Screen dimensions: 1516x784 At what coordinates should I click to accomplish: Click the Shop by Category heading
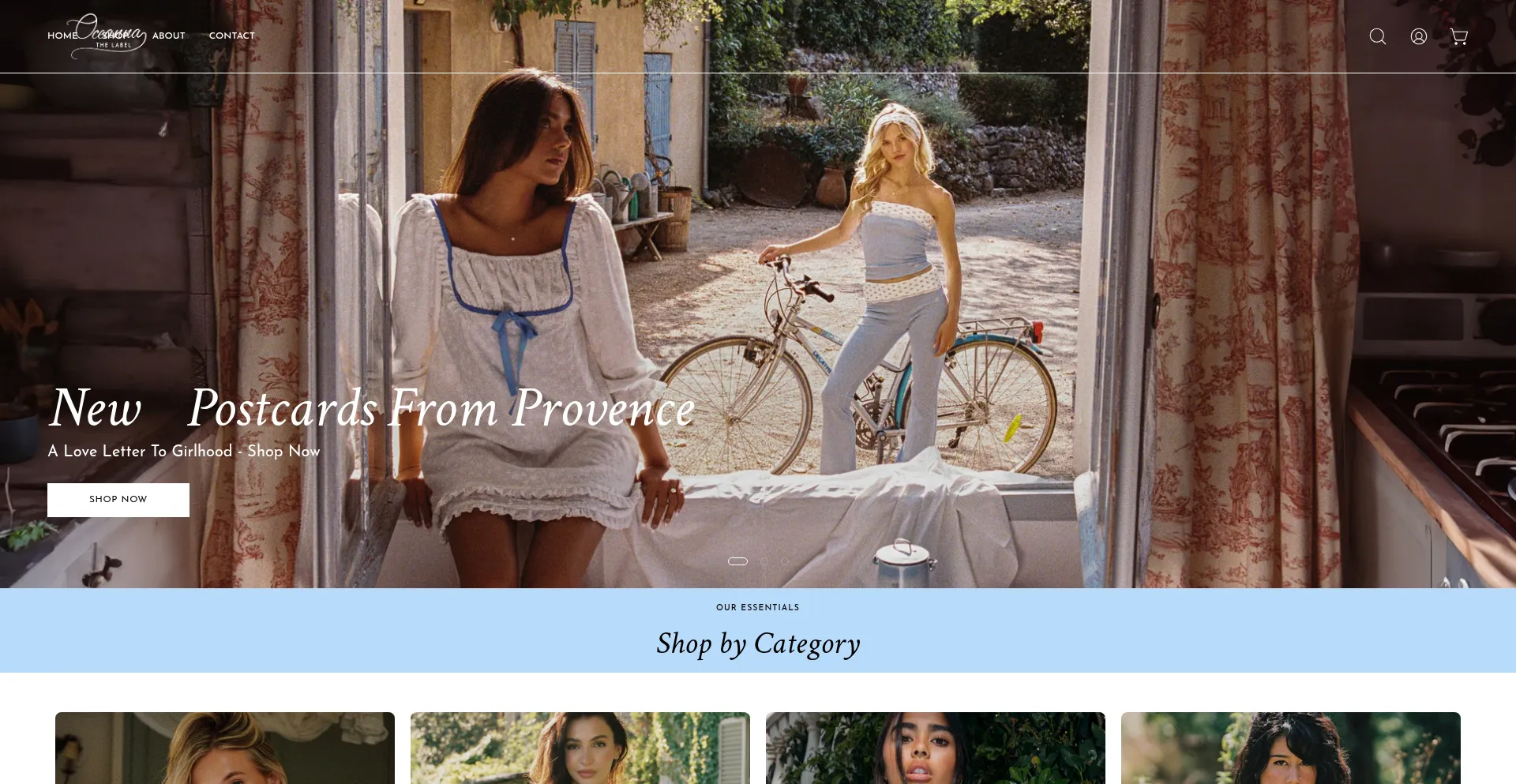pos(758,644)
